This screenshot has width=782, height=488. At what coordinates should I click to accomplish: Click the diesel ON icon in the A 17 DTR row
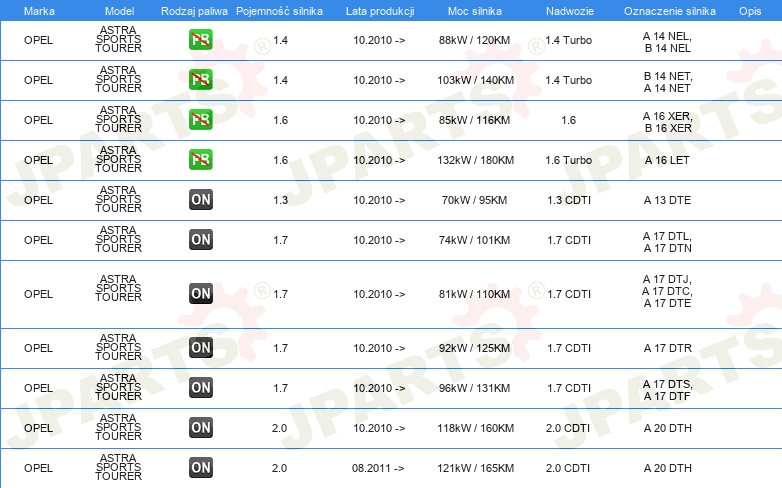(201, 347)
